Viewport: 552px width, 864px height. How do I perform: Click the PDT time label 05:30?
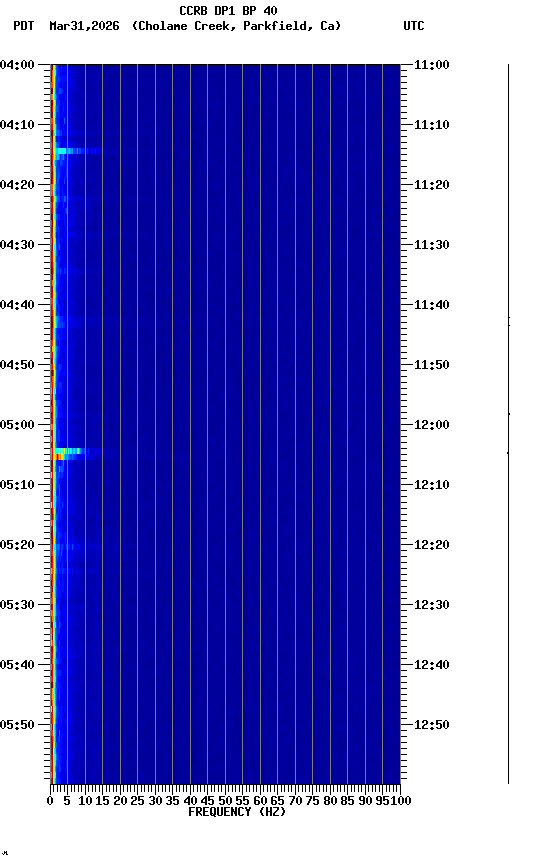coord(17,606)
